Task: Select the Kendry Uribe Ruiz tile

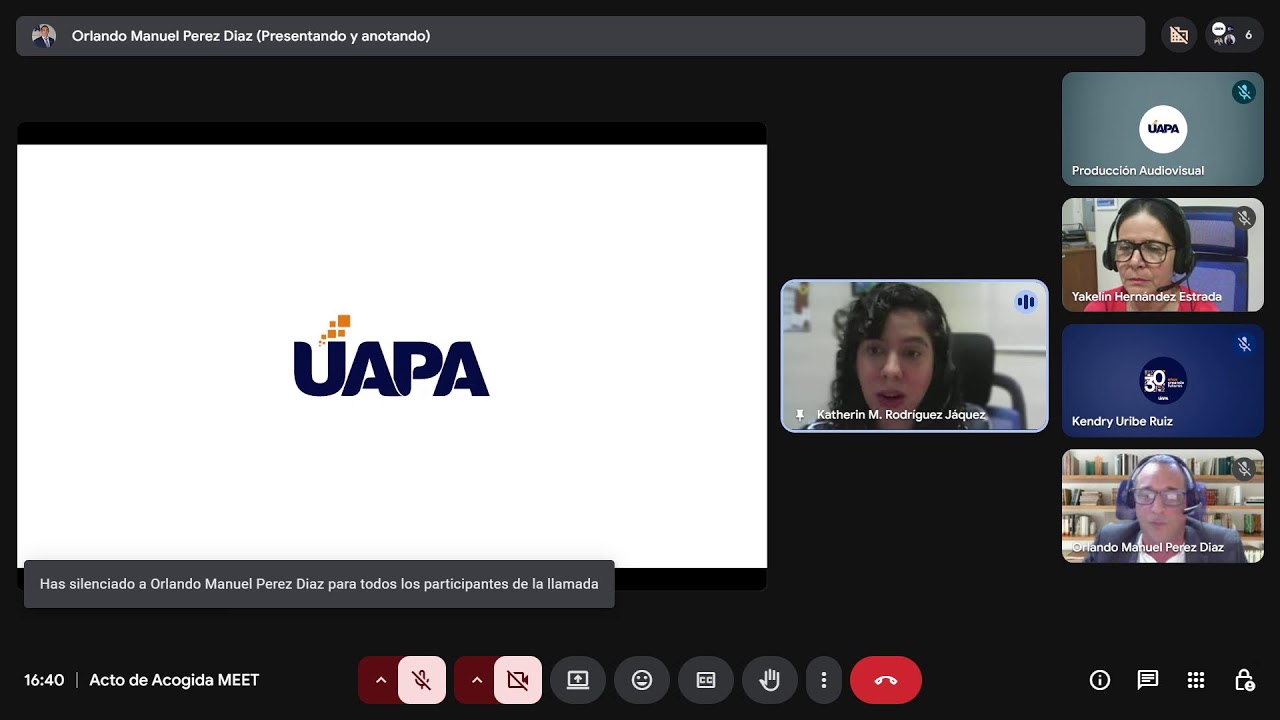Action: click(x=1163, y=380)
